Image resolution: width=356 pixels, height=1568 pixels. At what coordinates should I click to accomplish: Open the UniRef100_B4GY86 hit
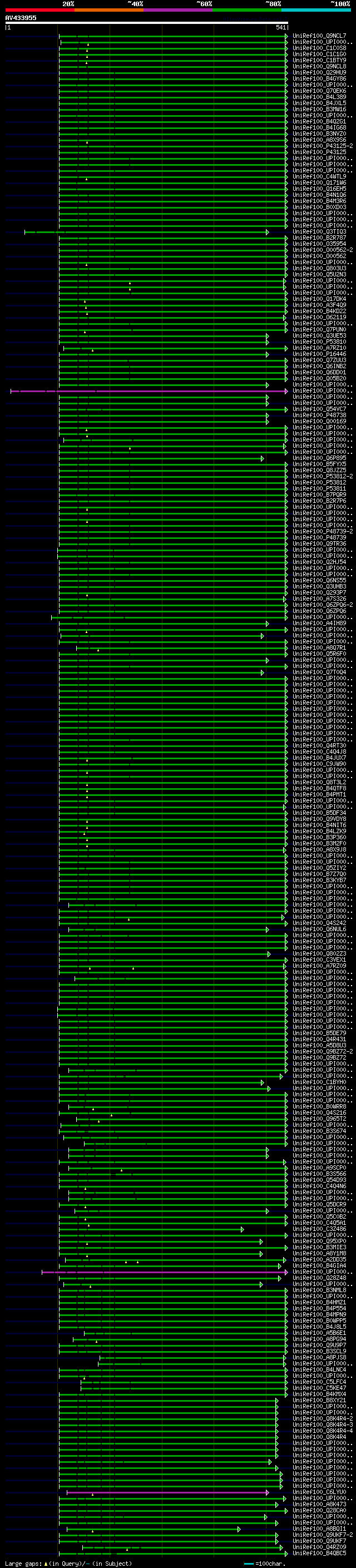click(319, 78)
